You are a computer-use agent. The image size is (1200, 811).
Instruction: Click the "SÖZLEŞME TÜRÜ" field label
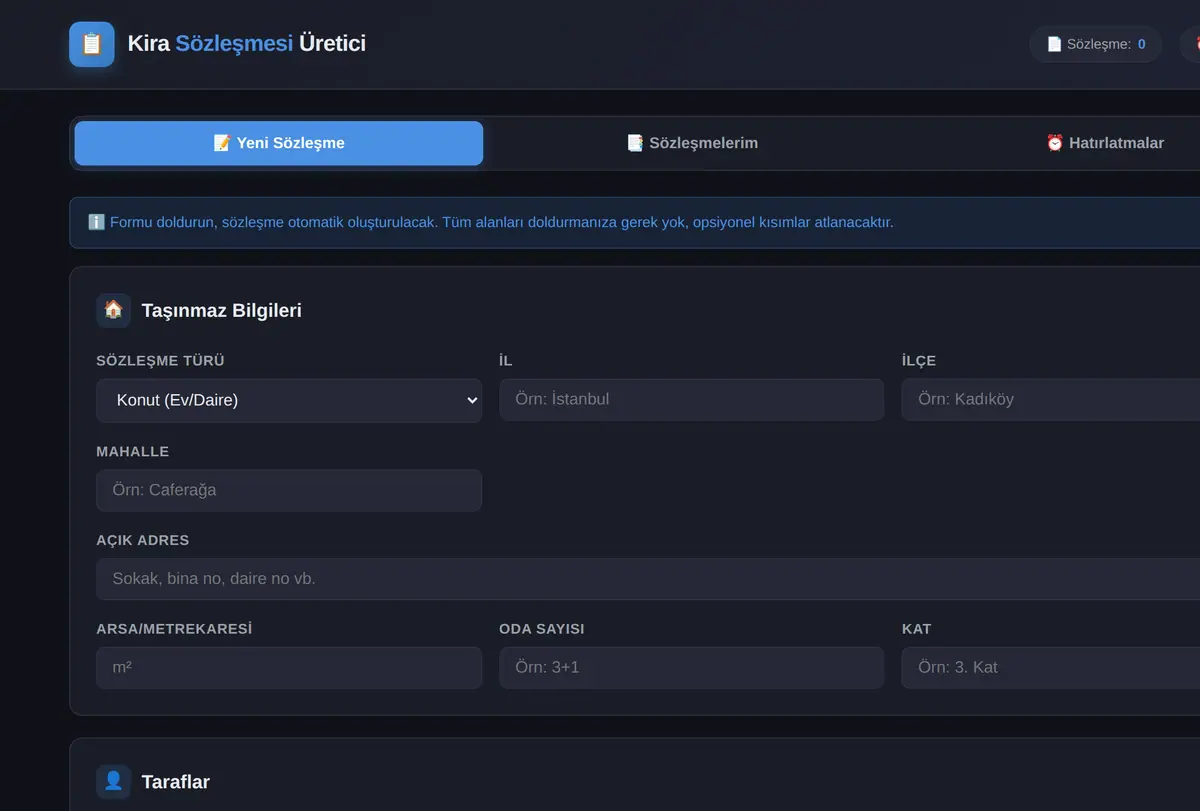tap(160, 361)
